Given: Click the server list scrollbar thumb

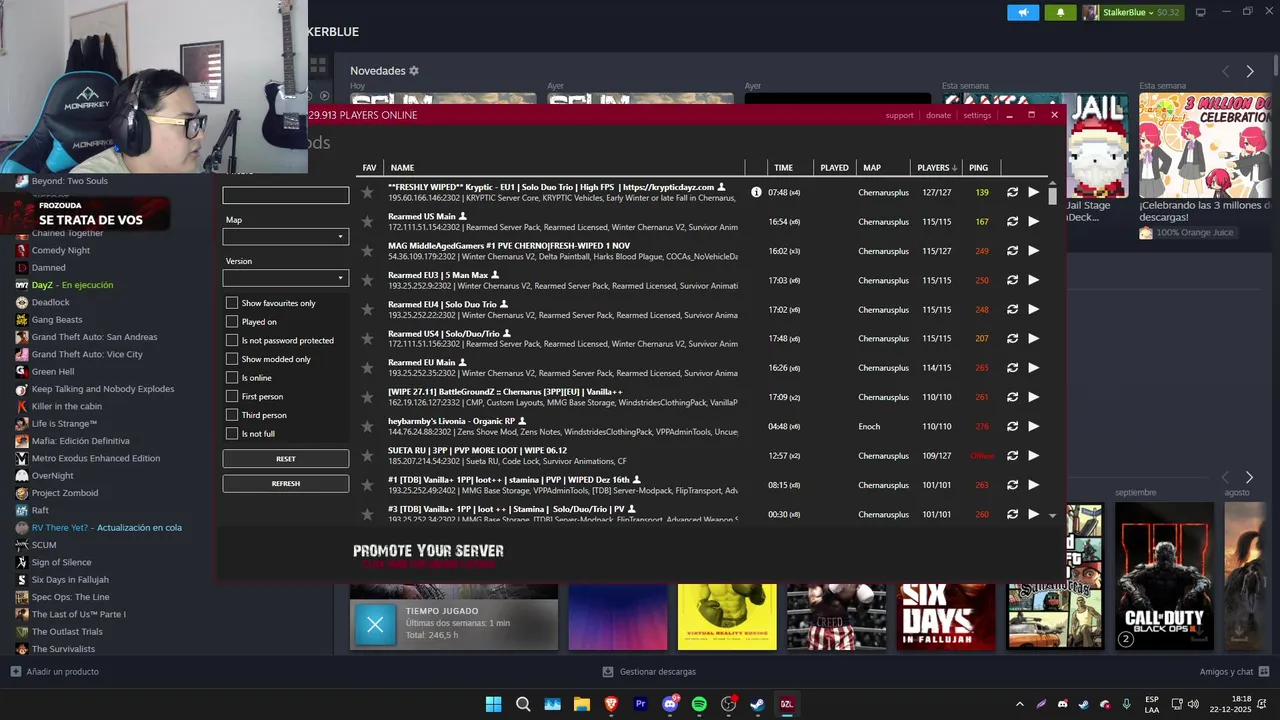Looking at the screenshot, I should [1052, 194].
